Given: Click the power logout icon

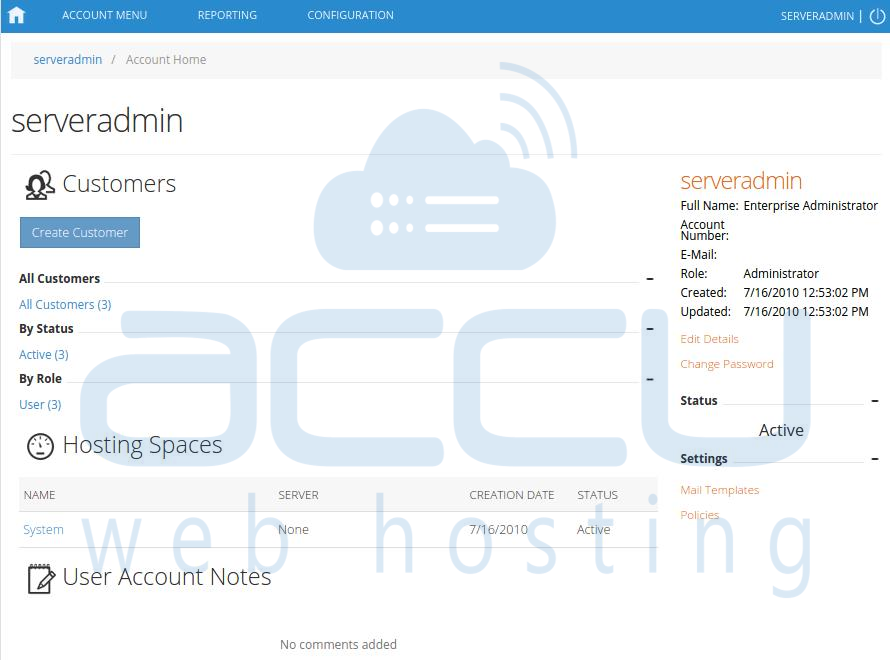Looking at the screenshot, I should (x=877, y=16).
